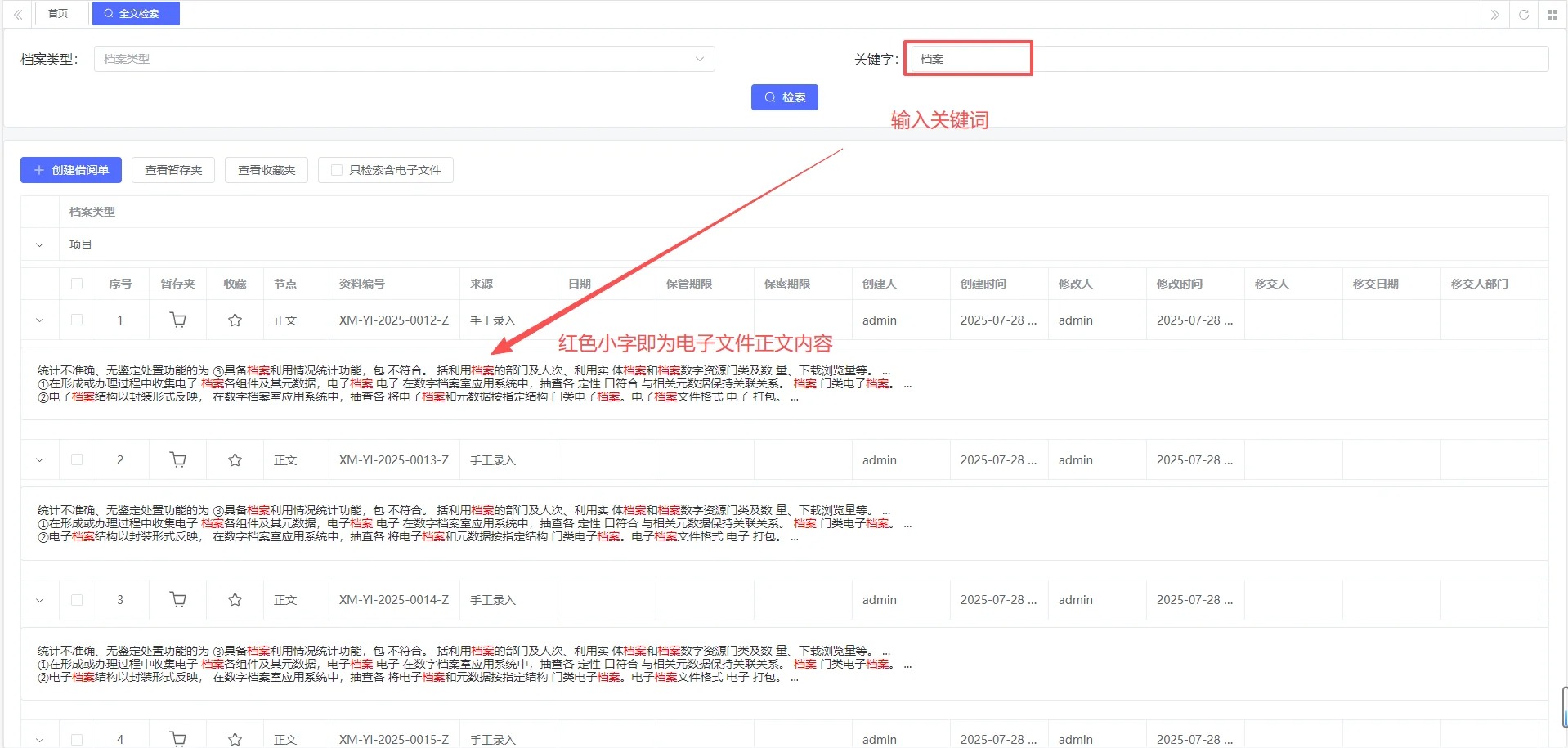Switch to the 首页 tab

58,14
